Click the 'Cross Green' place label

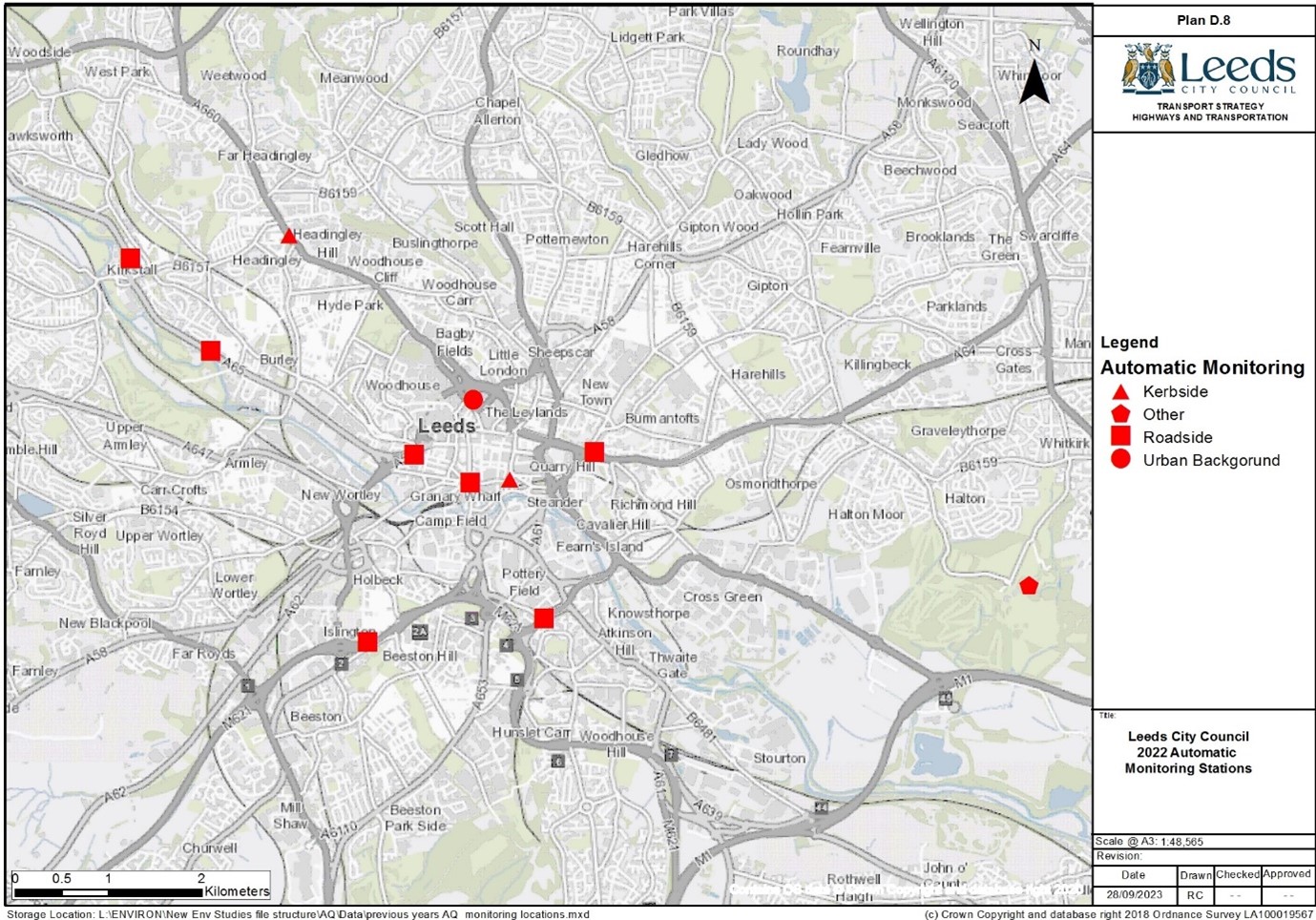(722, 596)
